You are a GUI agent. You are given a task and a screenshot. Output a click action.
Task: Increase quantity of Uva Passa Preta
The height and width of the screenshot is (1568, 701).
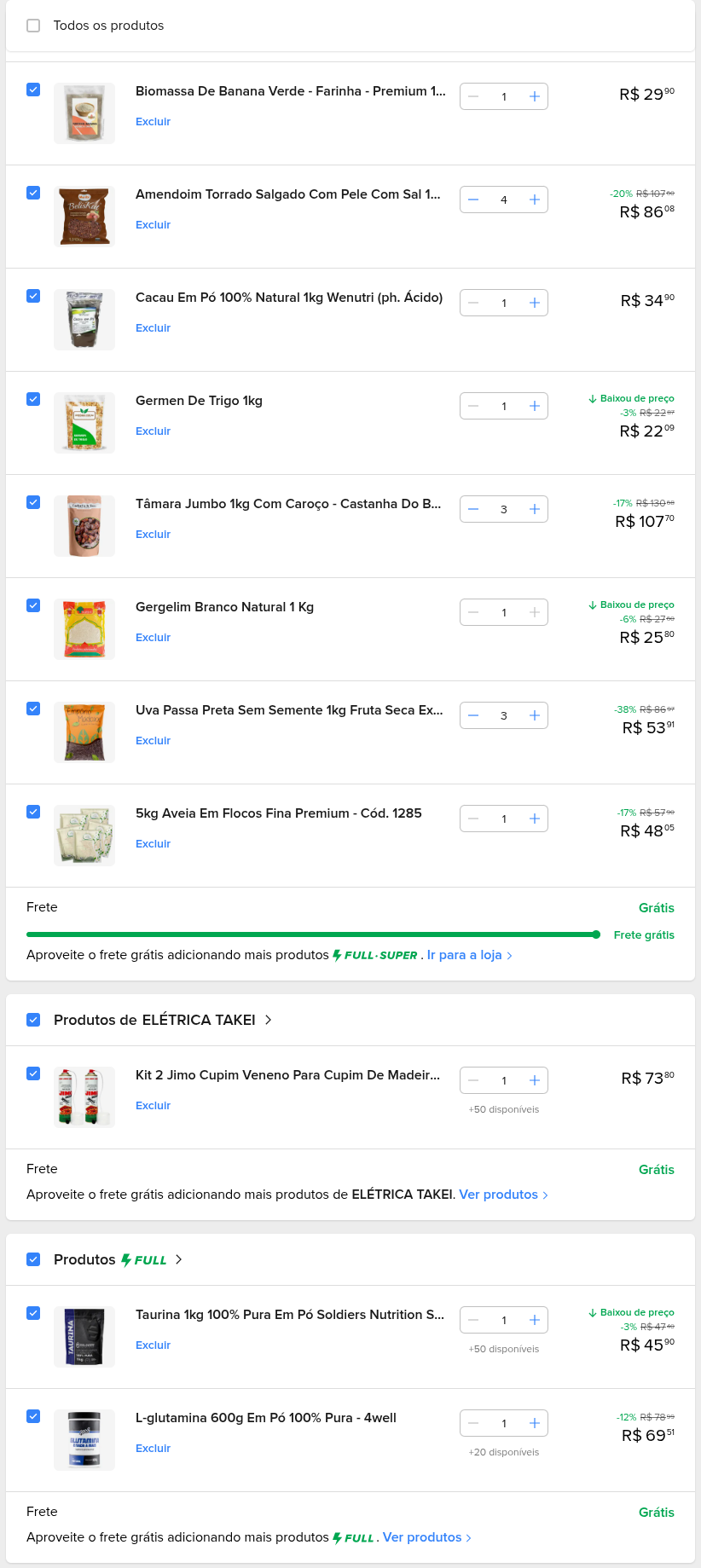(535, 715)
